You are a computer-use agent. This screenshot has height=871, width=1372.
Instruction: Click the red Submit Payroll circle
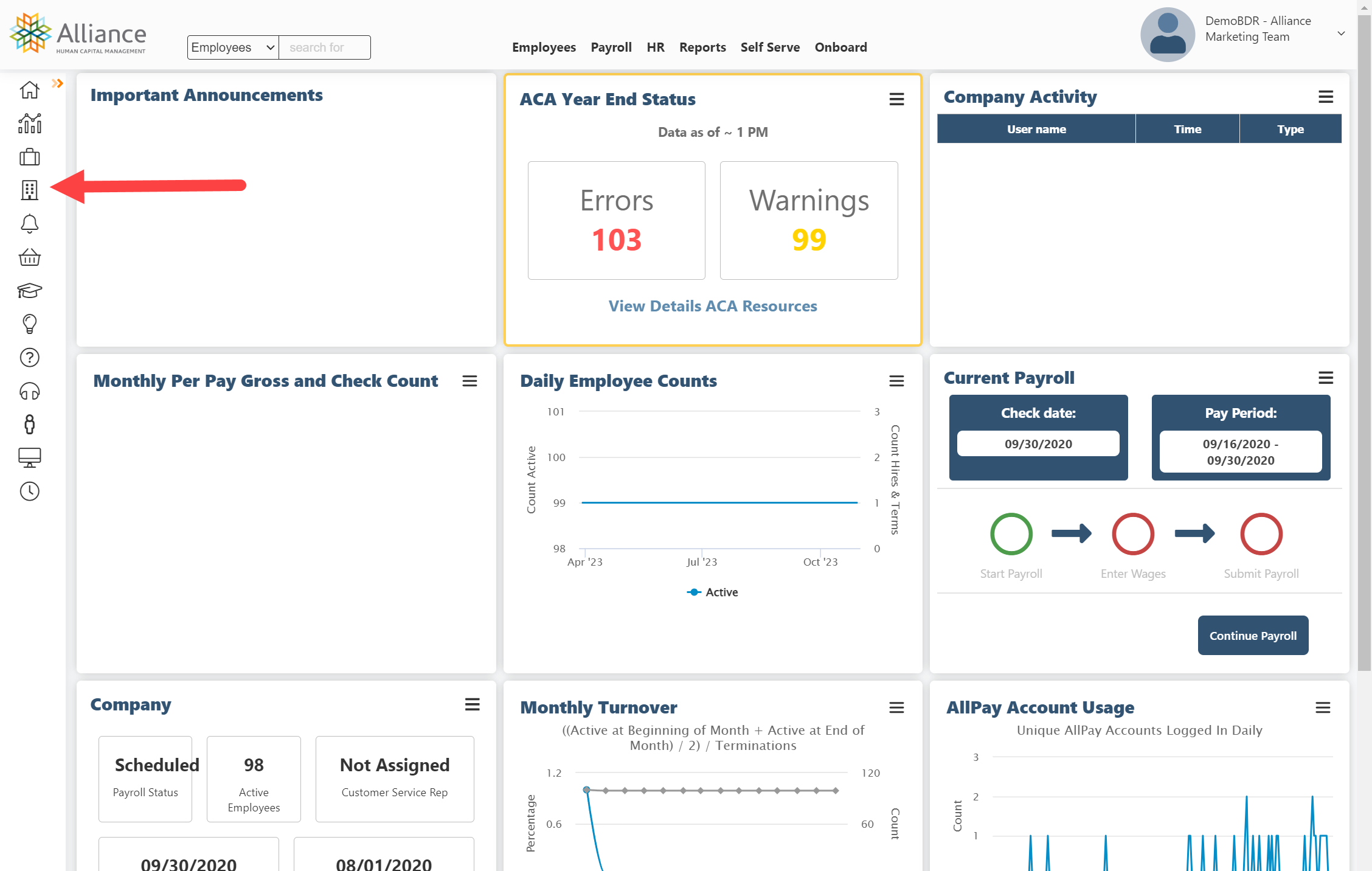tap(1261, 534)
